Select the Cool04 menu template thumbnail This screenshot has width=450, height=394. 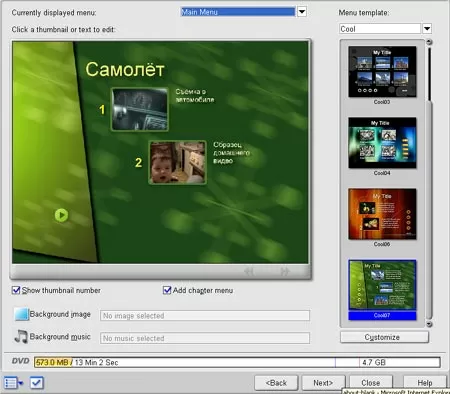pos(382,143)
